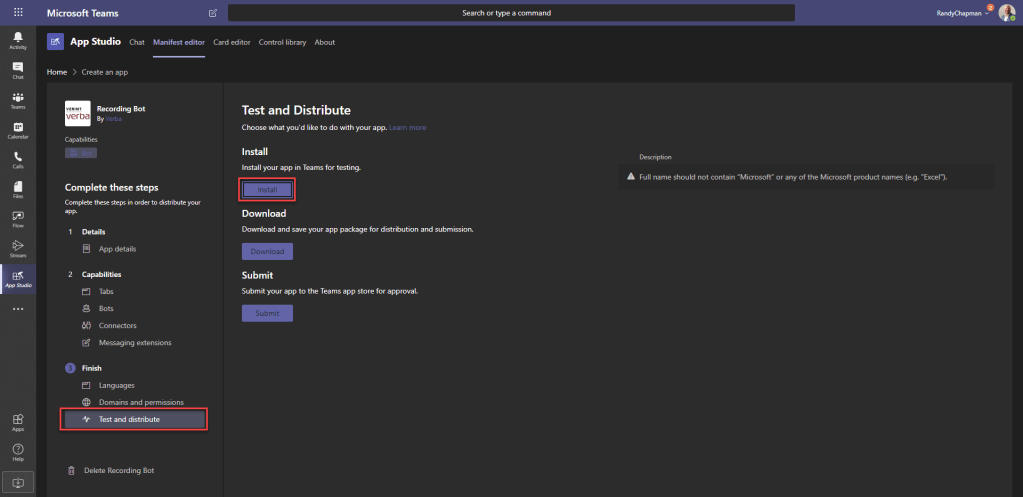
Task: Expand the more apps ellipsis
Action: coord(18,310)
